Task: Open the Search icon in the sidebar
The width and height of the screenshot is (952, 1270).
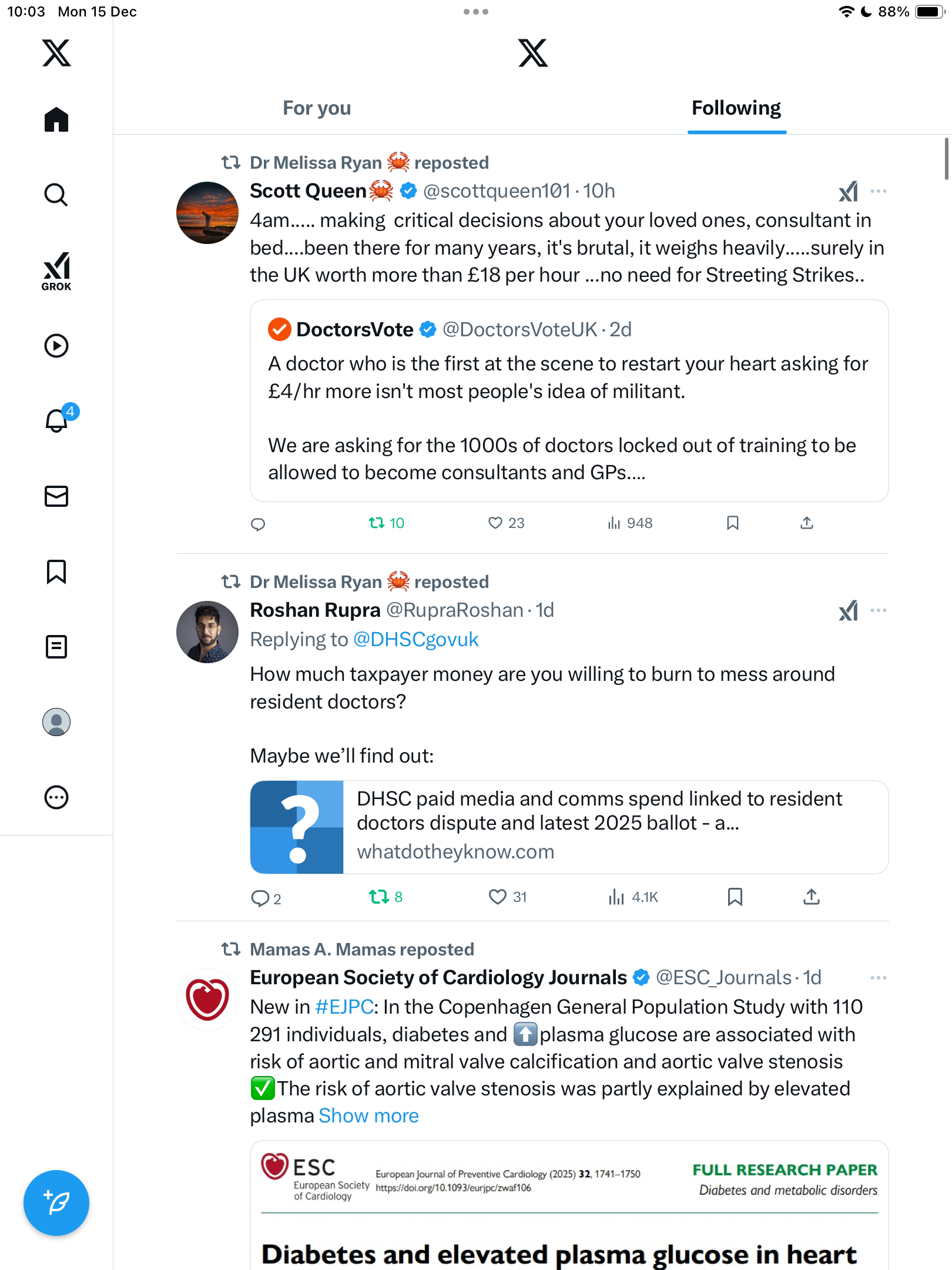Action: [x=56, y=195]
